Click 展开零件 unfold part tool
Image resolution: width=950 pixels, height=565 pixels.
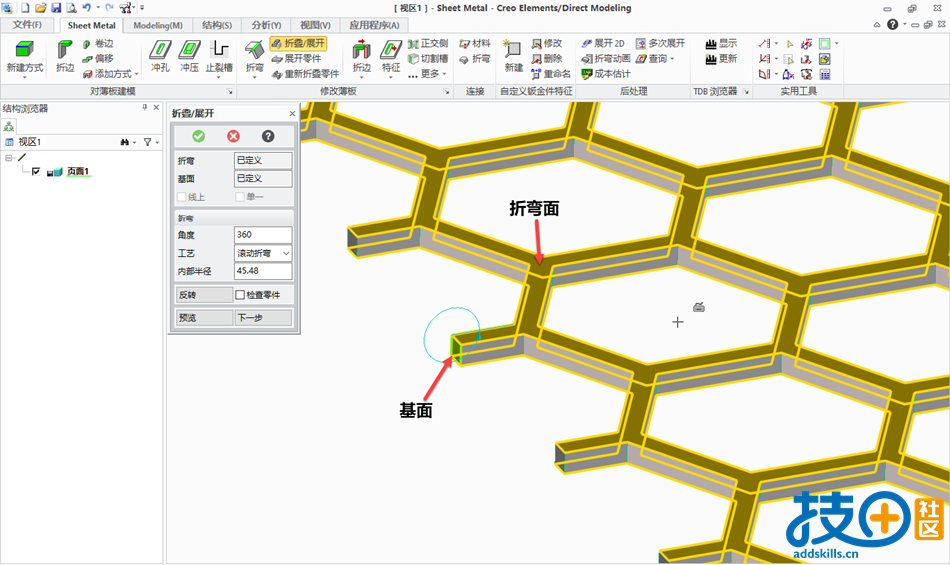296,59
